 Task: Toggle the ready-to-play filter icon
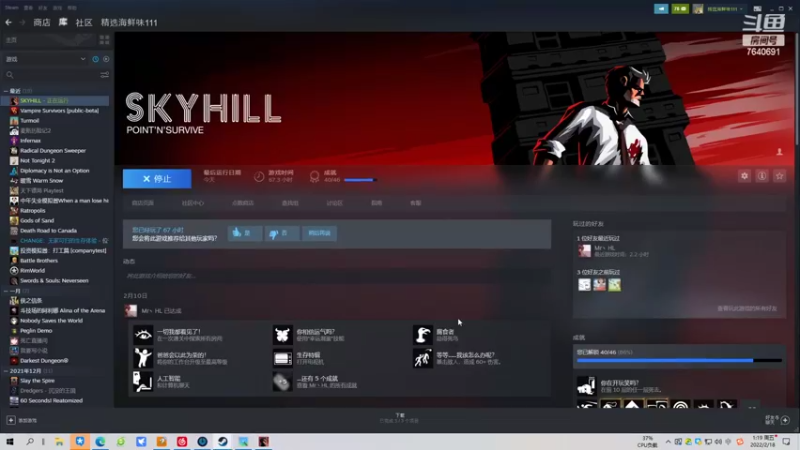pos(106,59)
